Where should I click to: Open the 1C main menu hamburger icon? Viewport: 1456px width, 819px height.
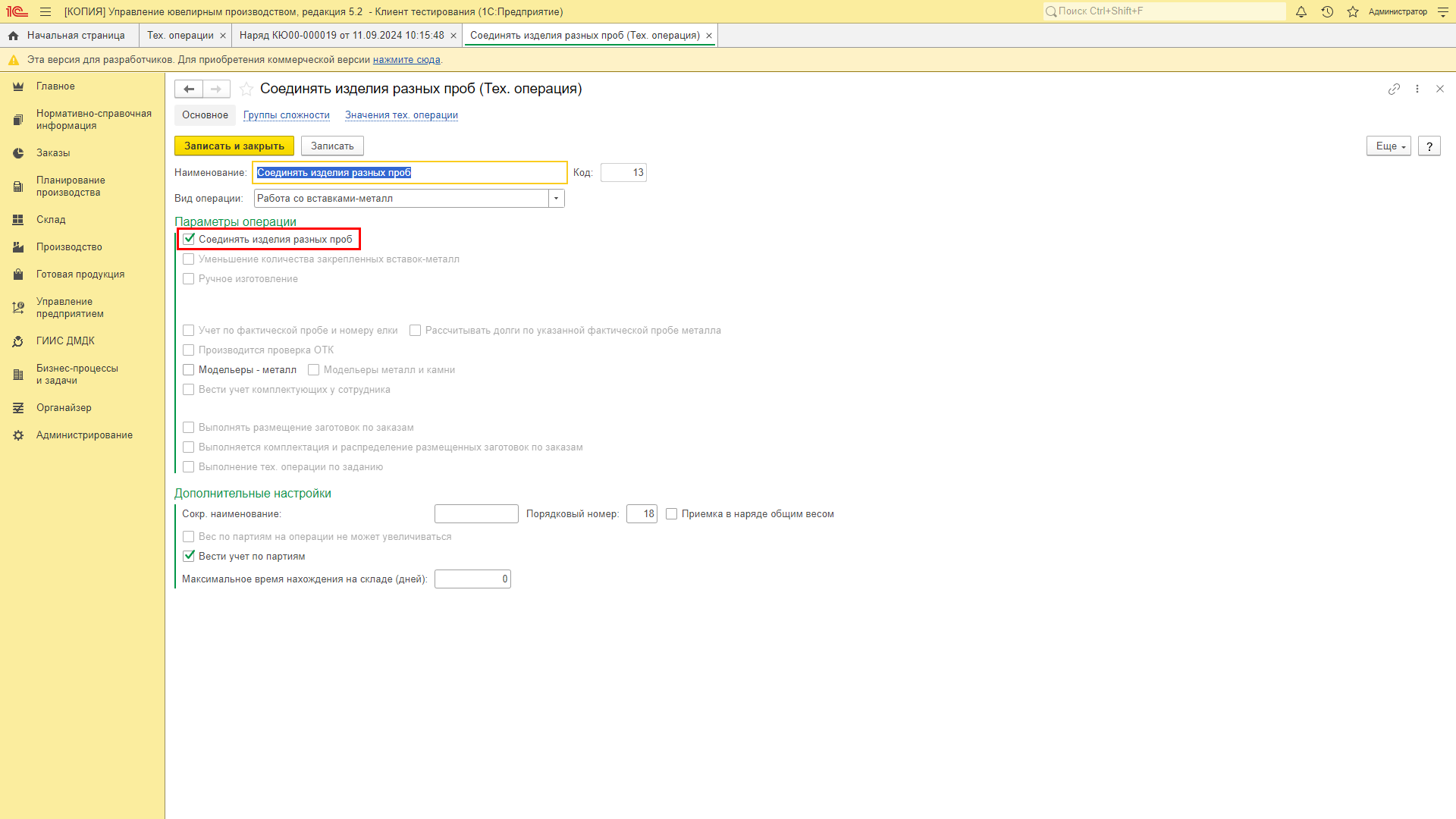click(x=45, y=11)
